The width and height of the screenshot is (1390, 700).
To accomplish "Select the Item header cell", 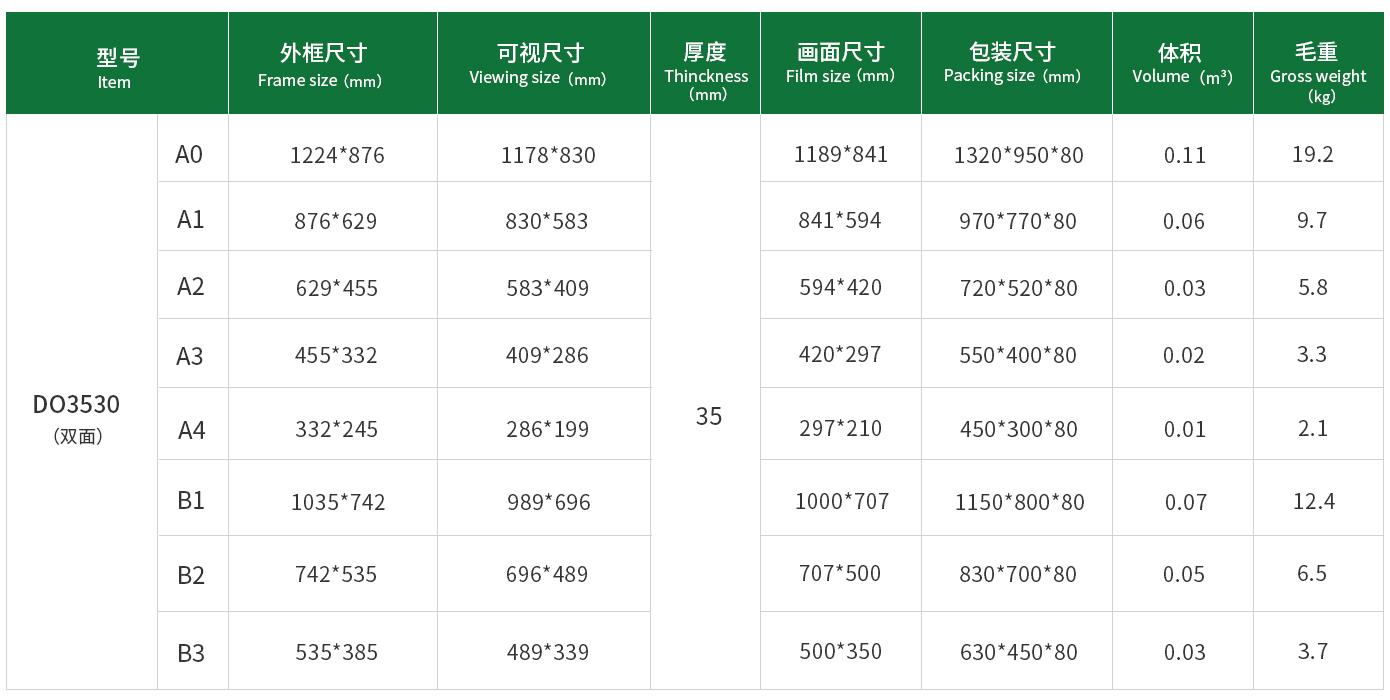I will pyautogui.click(x=117, y=63).
